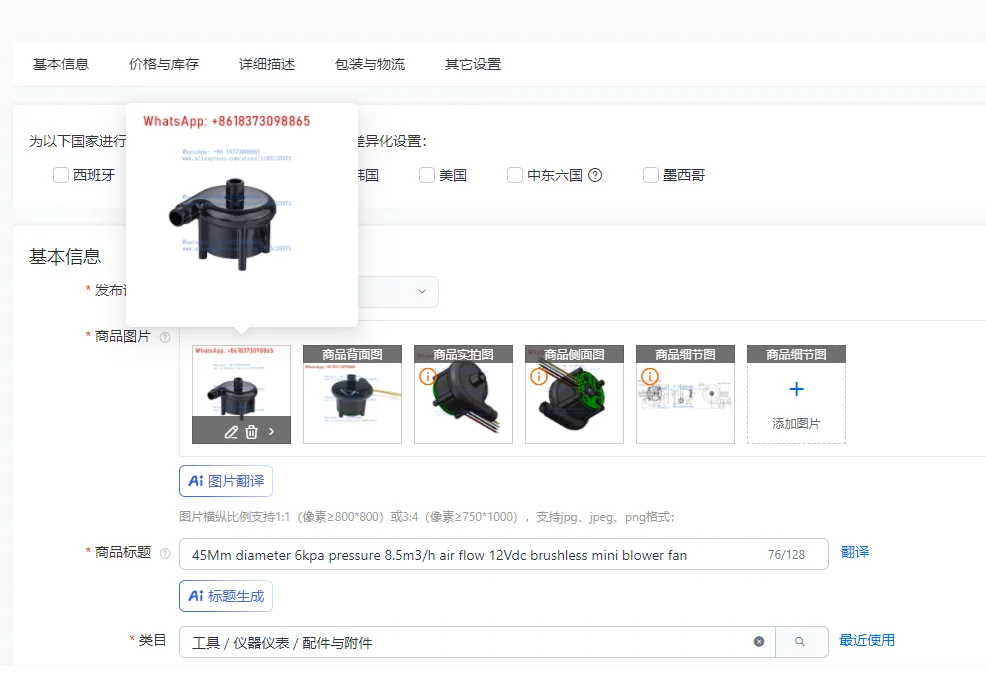Select the 商品背面图 thumbnail
The image size is (986, 689).
click(352, 394)
